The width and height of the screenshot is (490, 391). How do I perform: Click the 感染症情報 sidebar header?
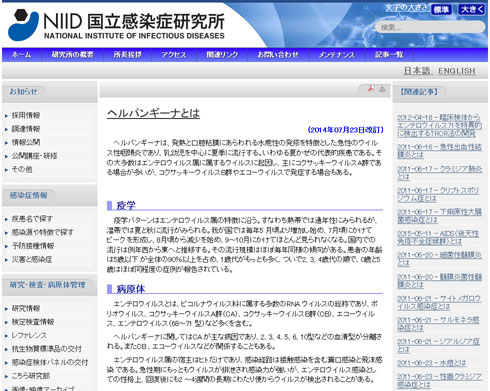[29, 195]
